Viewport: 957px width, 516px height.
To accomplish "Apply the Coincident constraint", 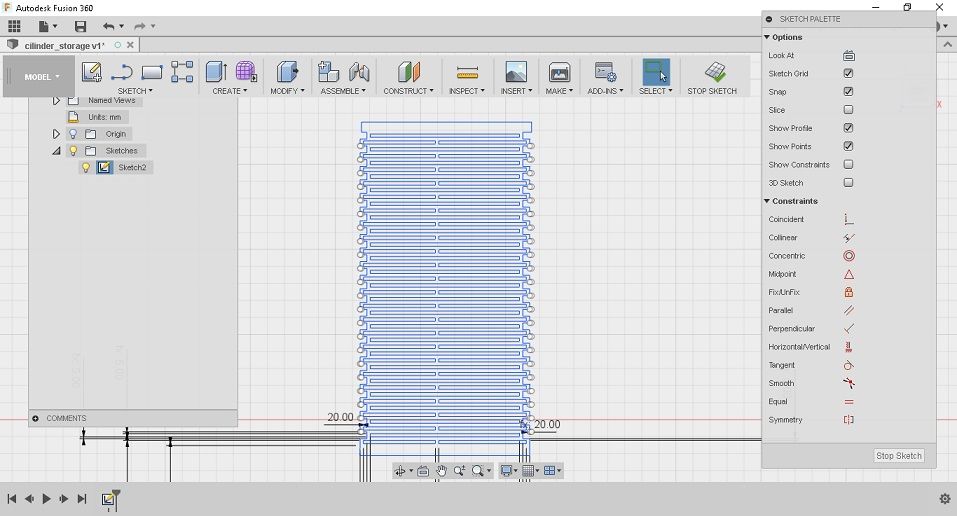I will [x=848, y=219].
